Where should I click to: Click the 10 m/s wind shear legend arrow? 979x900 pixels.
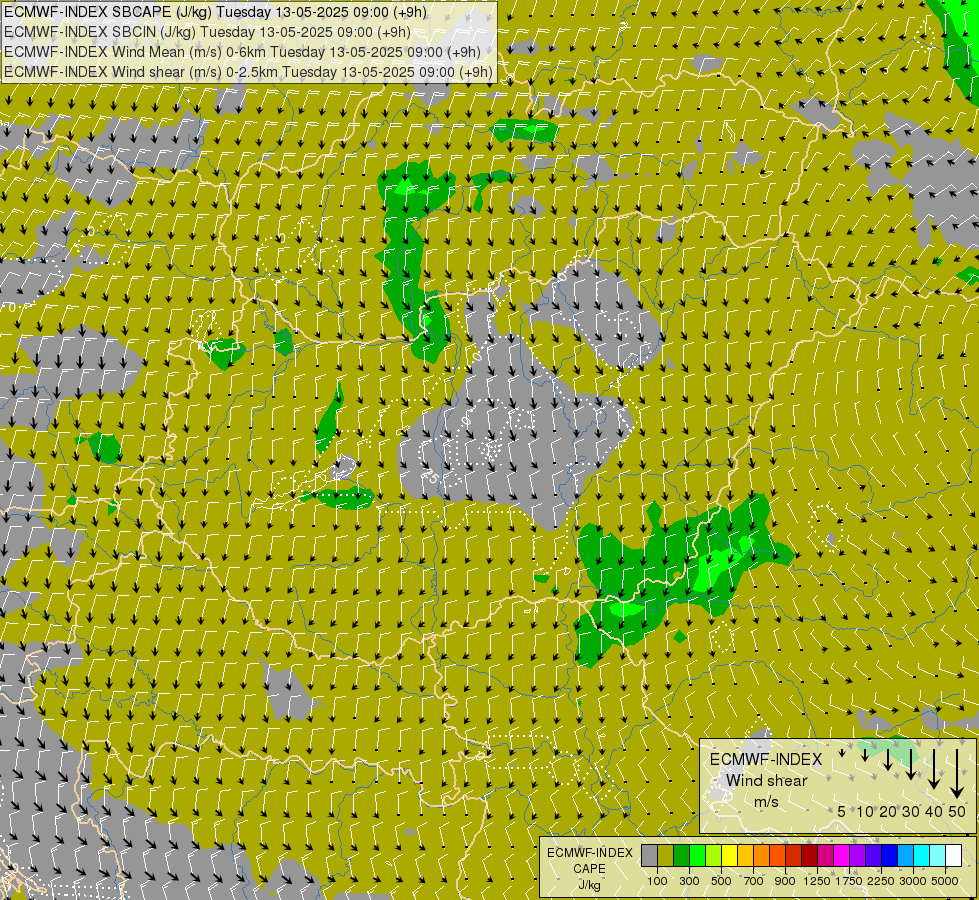point(865,755)
